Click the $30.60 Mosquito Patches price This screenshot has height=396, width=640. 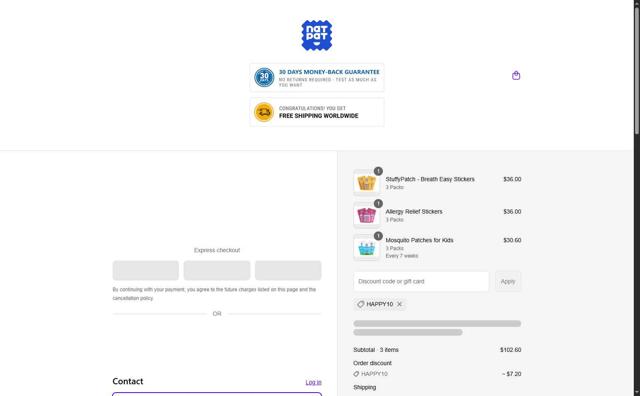[512, 240]
